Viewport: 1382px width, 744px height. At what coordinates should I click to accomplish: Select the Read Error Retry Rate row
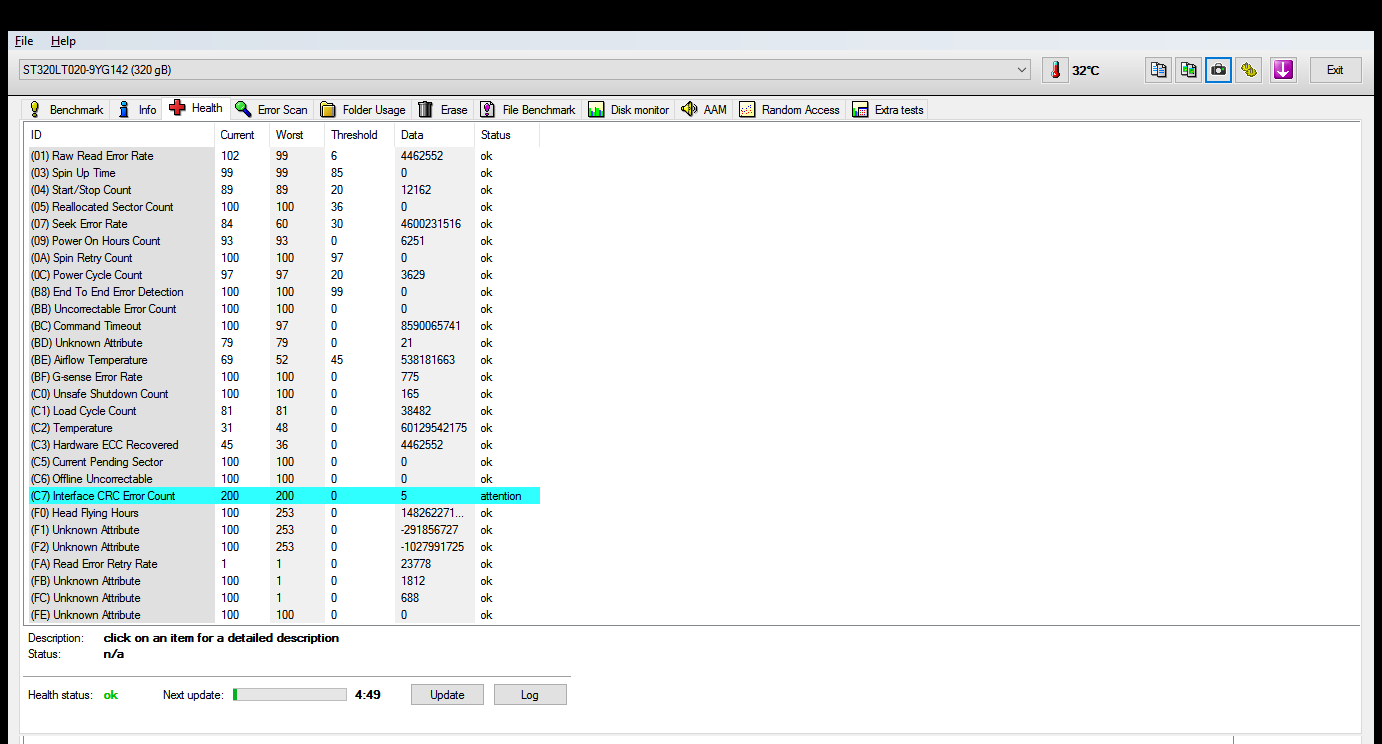pos(284,564)
